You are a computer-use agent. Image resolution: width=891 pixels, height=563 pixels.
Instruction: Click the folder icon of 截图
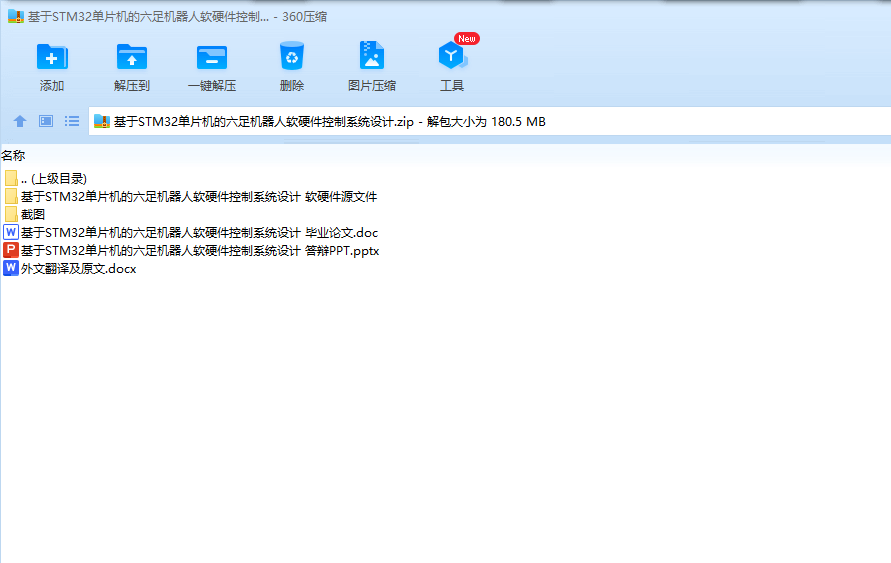click(x=11, y=214)
